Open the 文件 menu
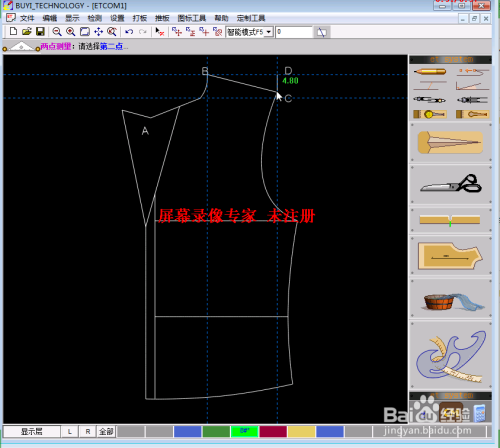500x448 pixels. click(x=27, y=18)
